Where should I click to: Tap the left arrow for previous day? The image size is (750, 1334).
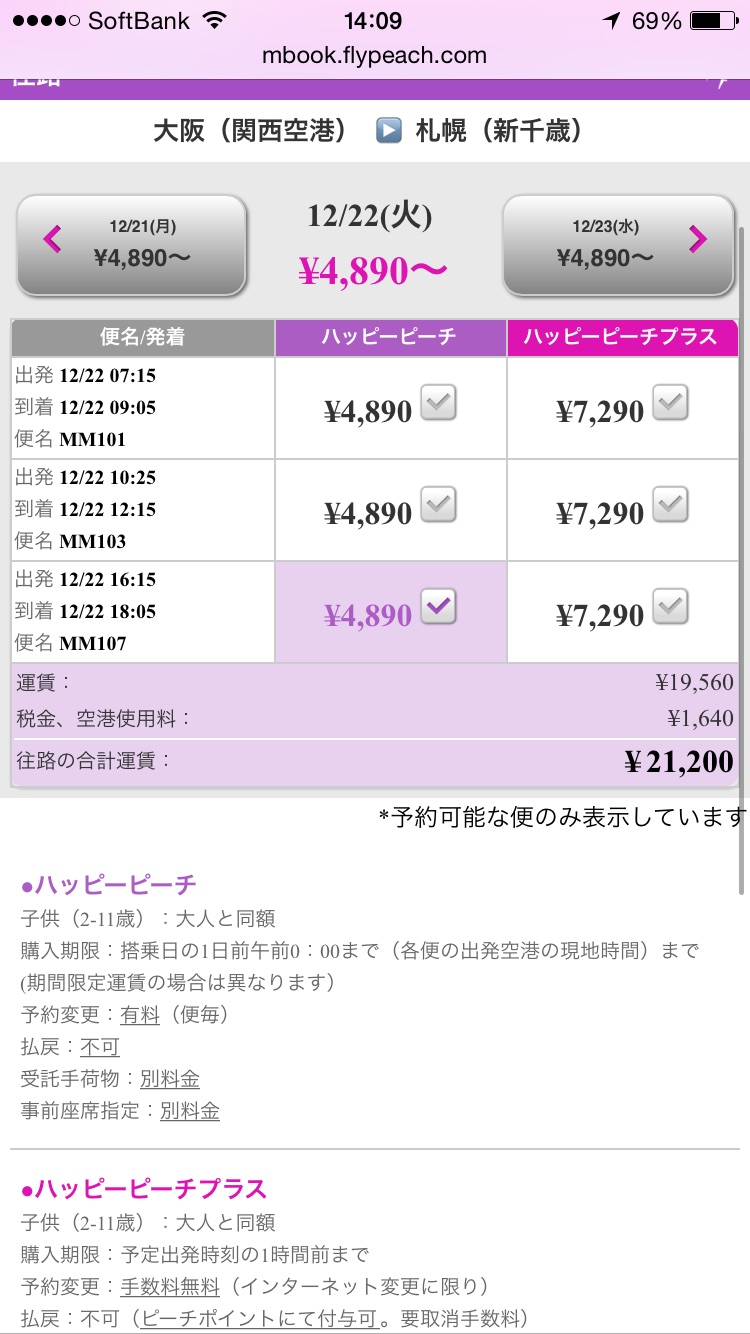point(53,239)
